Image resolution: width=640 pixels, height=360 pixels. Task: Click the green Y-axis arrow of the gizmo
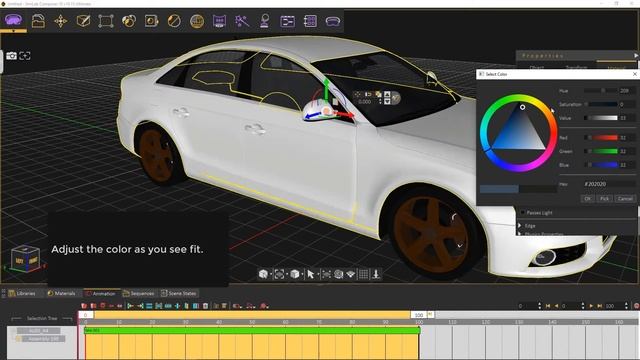pyautogui.click(x=326, y=89)
